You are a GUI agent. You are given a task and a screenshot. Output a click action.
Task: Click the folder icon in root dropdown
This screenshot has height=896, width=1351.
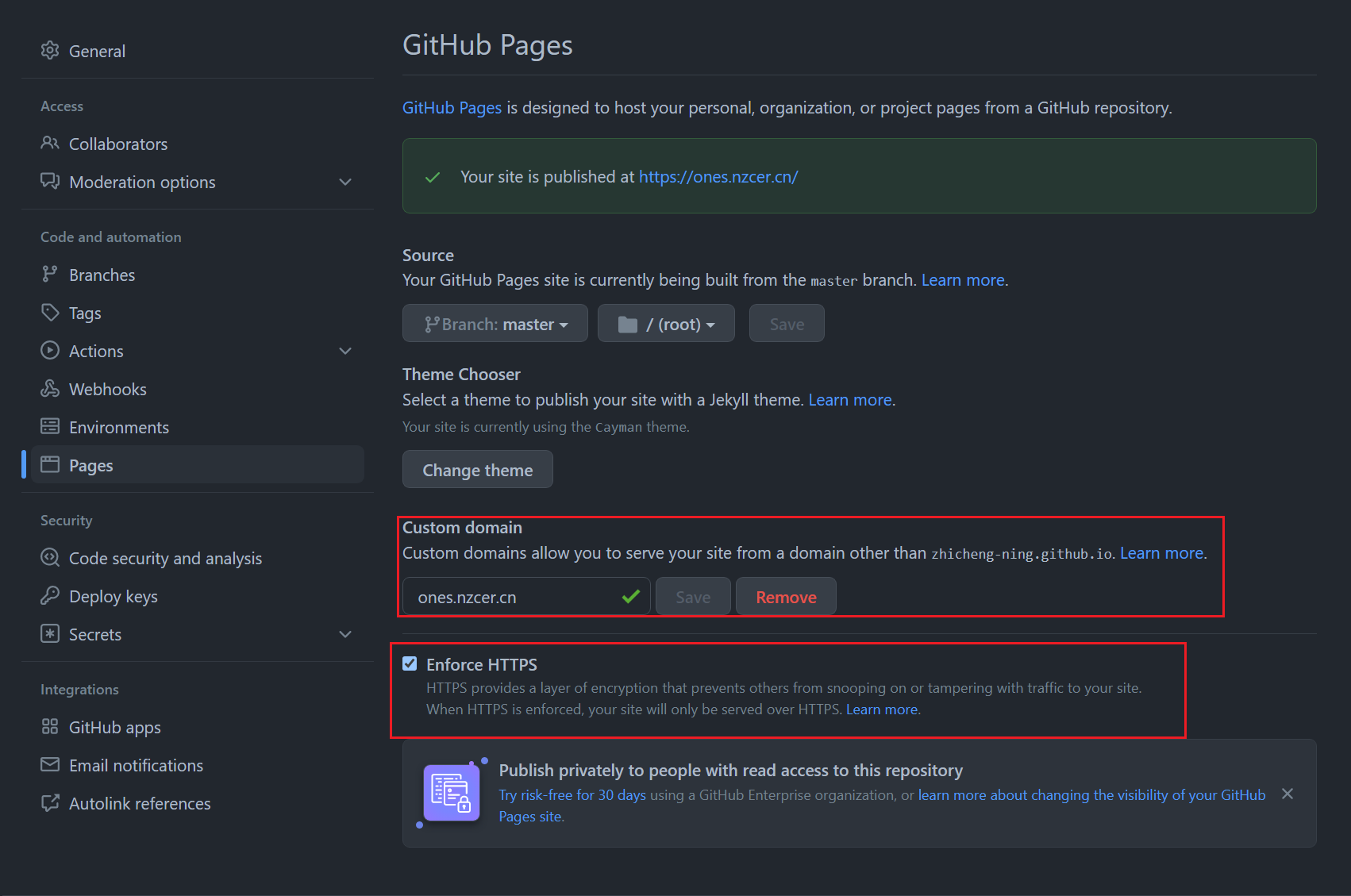click(628, 324)
